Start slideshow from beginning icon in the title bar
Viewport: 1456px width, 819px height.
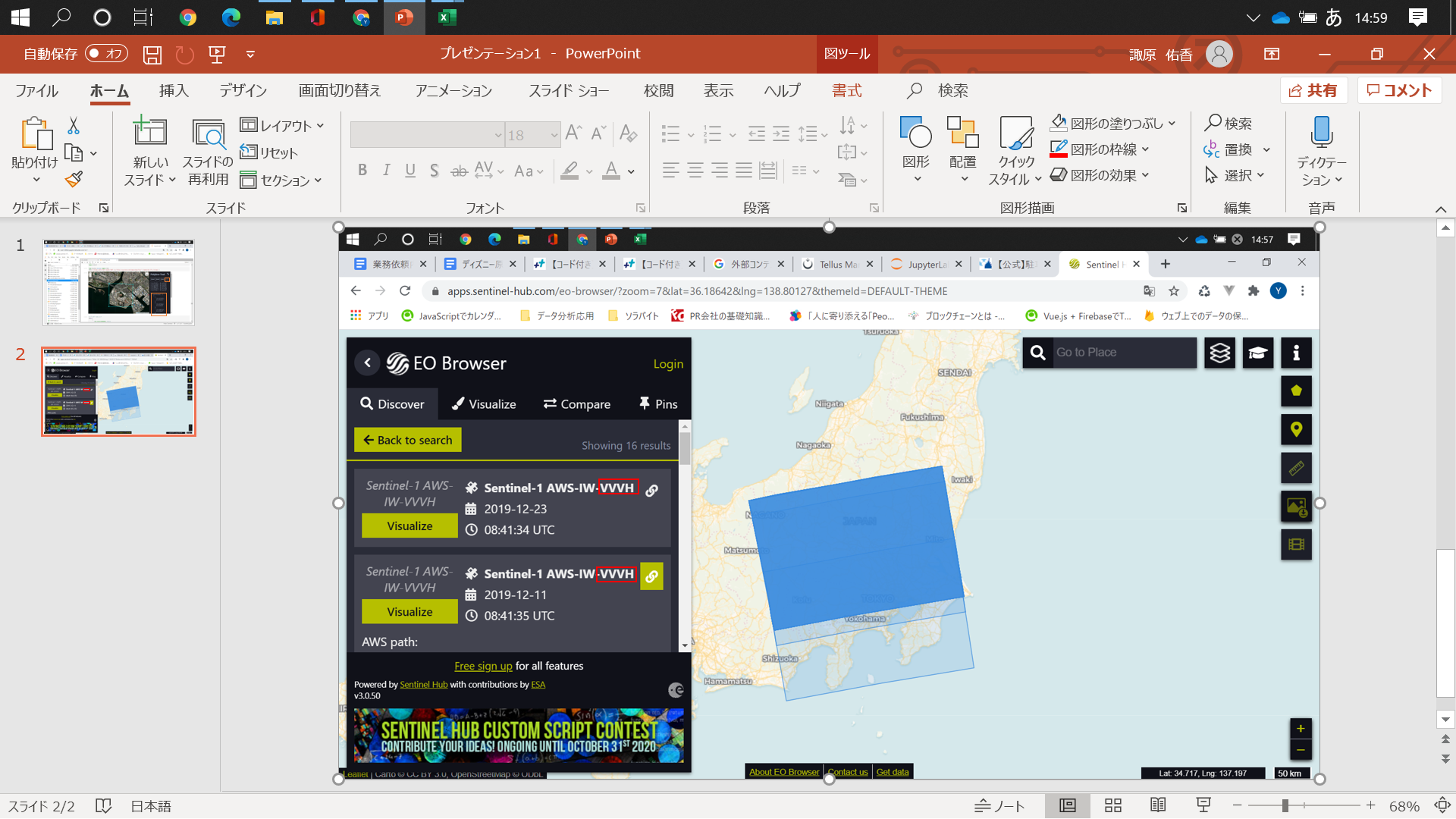pos(218,55)
